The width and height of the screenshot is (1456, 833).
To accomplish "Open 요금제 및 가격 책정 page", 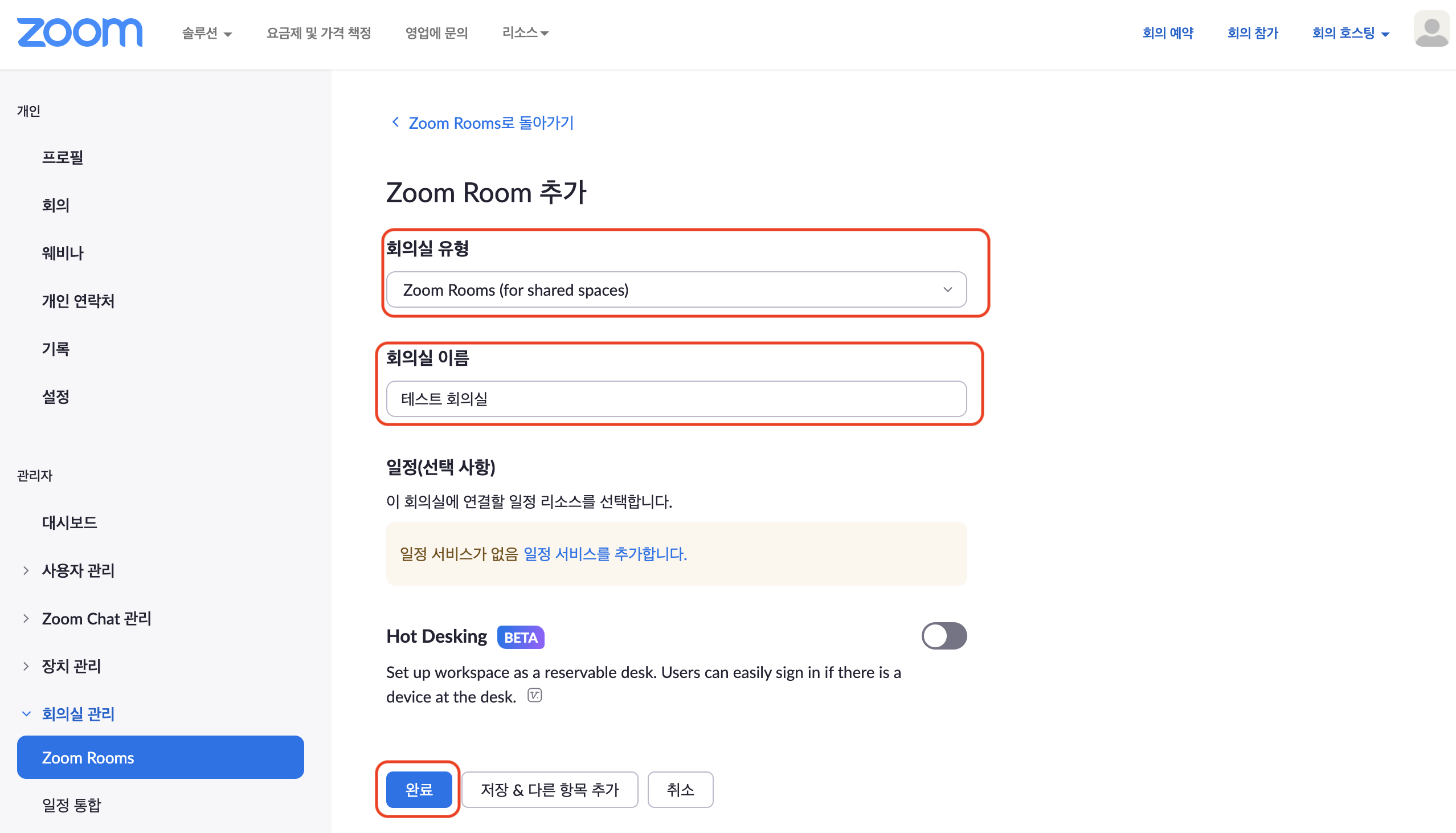I will coord(319,33).
